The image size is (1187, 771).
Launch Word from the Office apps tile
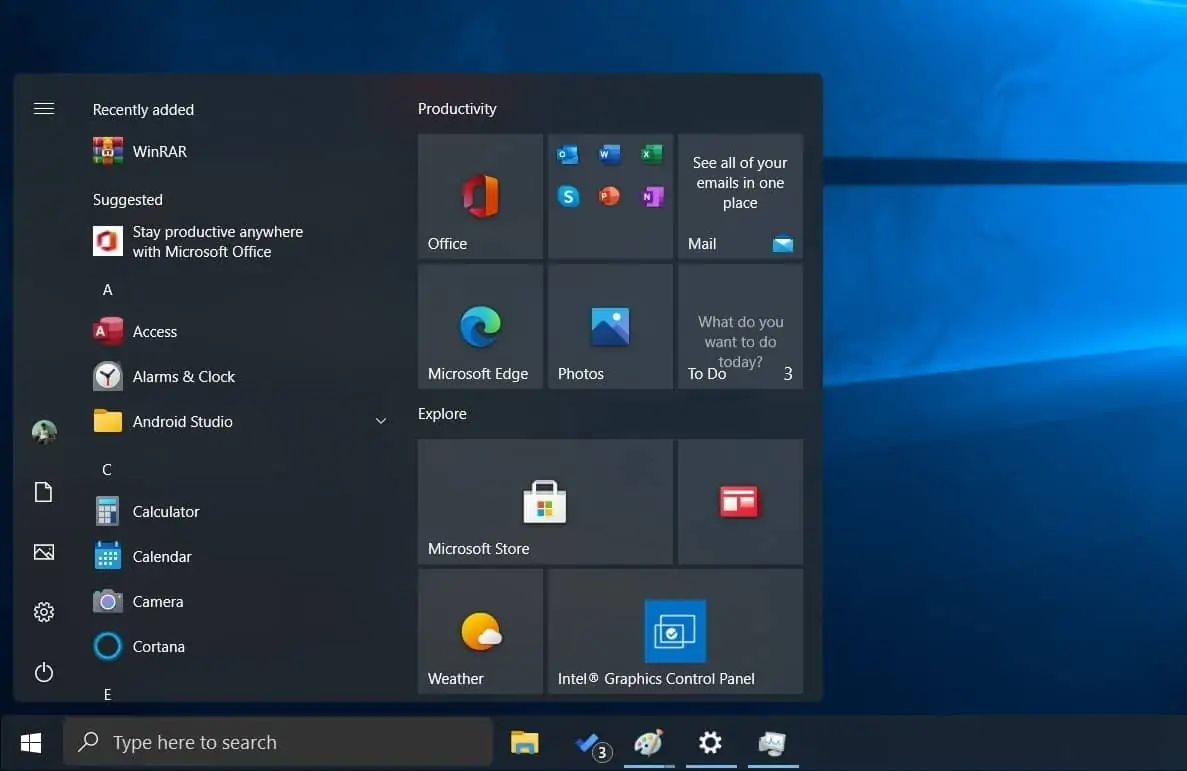(x=609, y=155)
